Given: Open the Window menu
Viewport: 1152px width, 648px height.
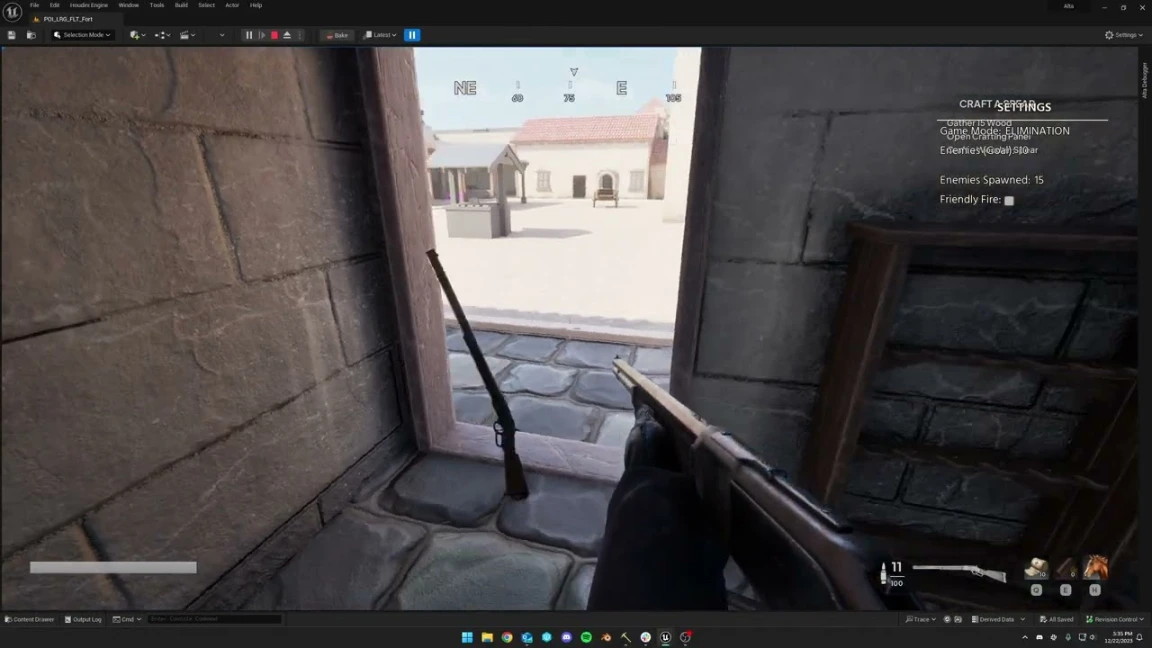Looking at the screenshot, I should pyautogui.click(x=129, y=5).
